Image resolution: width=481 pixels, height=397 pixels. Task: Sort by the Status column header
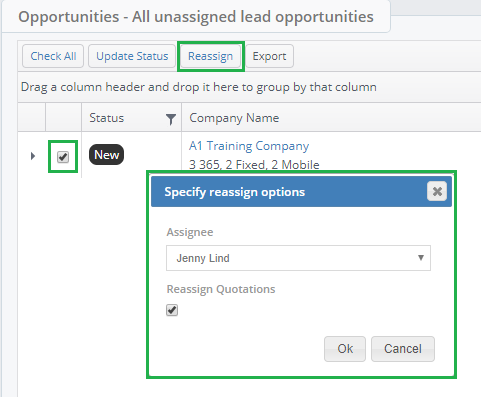[107, 118]
